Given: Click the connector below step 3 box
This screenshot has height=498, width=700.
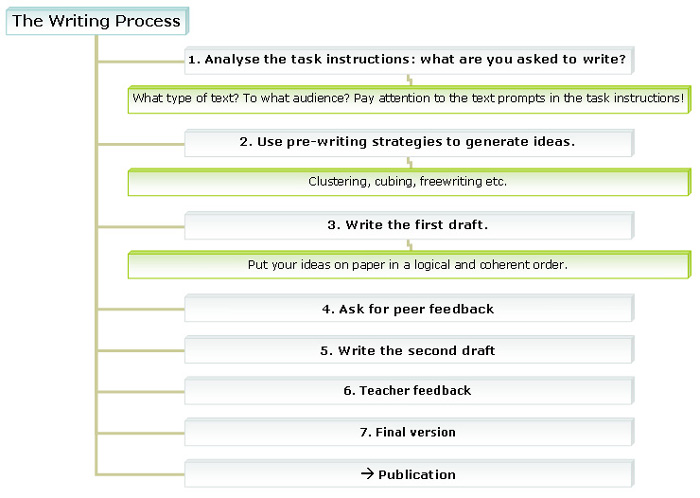Looking at the screenshot, I should point(409,245).
